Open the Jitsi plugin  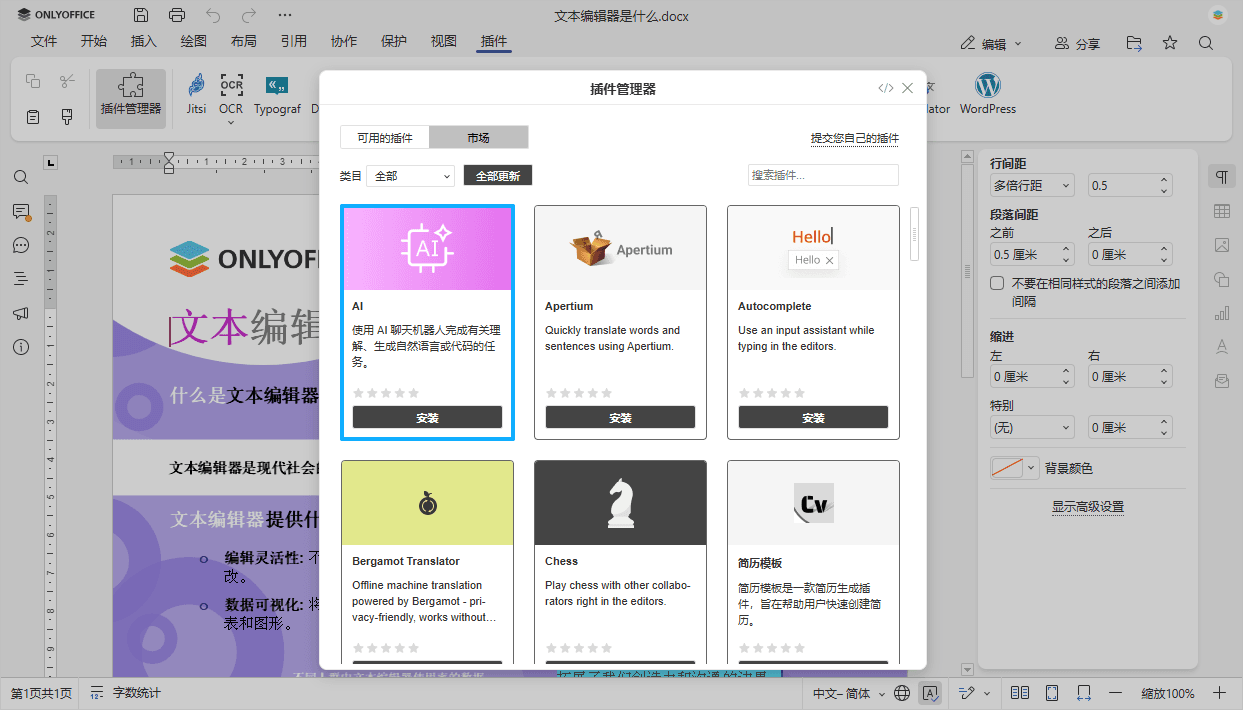[x=196, y=93]
